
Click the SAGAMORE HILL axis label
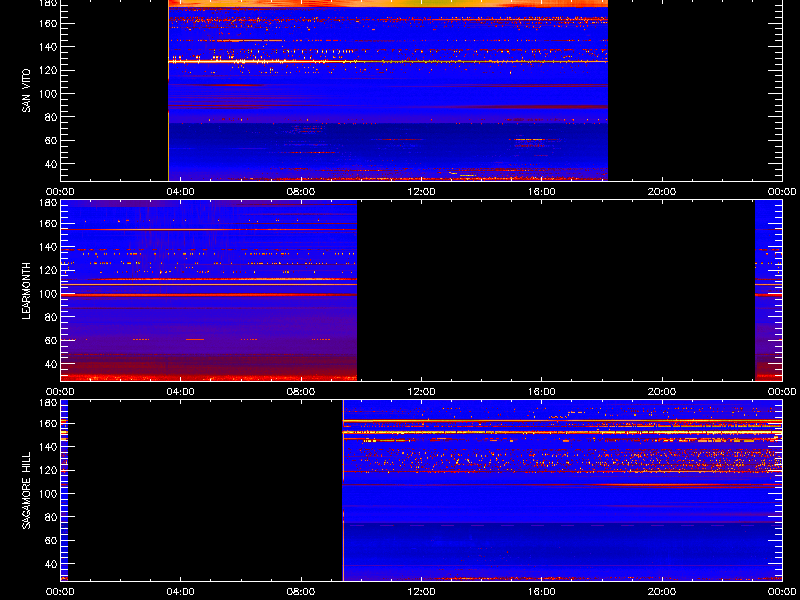coord(26,490)
